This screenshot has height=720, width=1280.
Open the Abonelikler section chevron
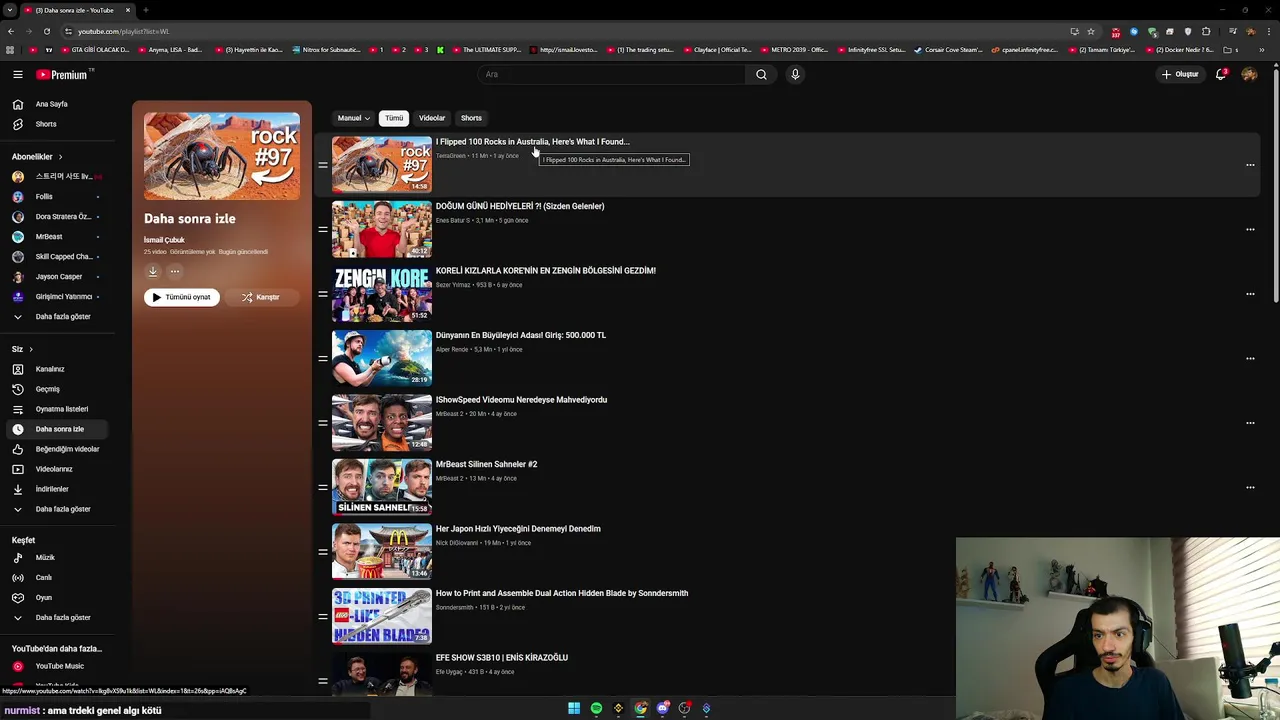pyautogui.click(x=60, y=156)
